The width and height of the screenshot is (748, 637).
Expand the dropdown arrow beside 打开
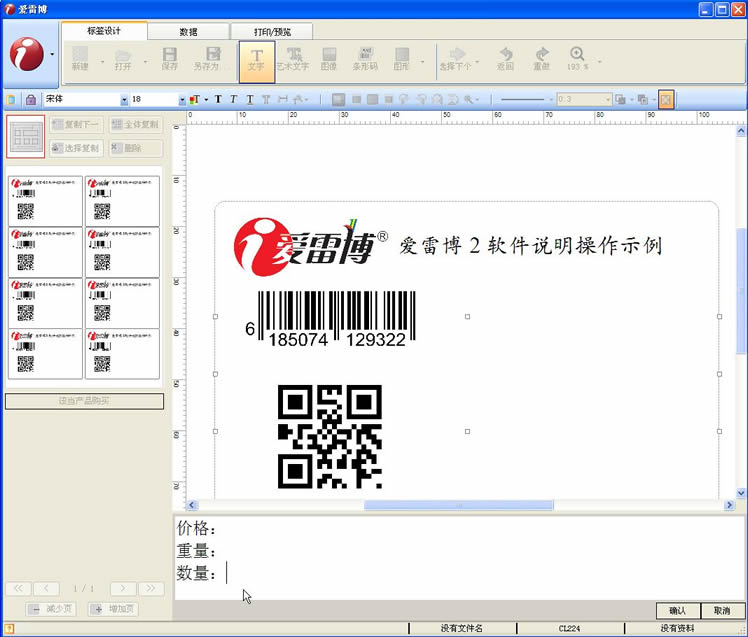pyautogui.click(x=145, y=62)
